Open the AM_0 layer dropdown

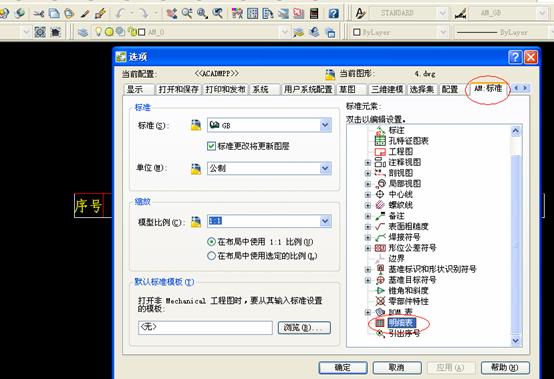(x=284, y=32)
